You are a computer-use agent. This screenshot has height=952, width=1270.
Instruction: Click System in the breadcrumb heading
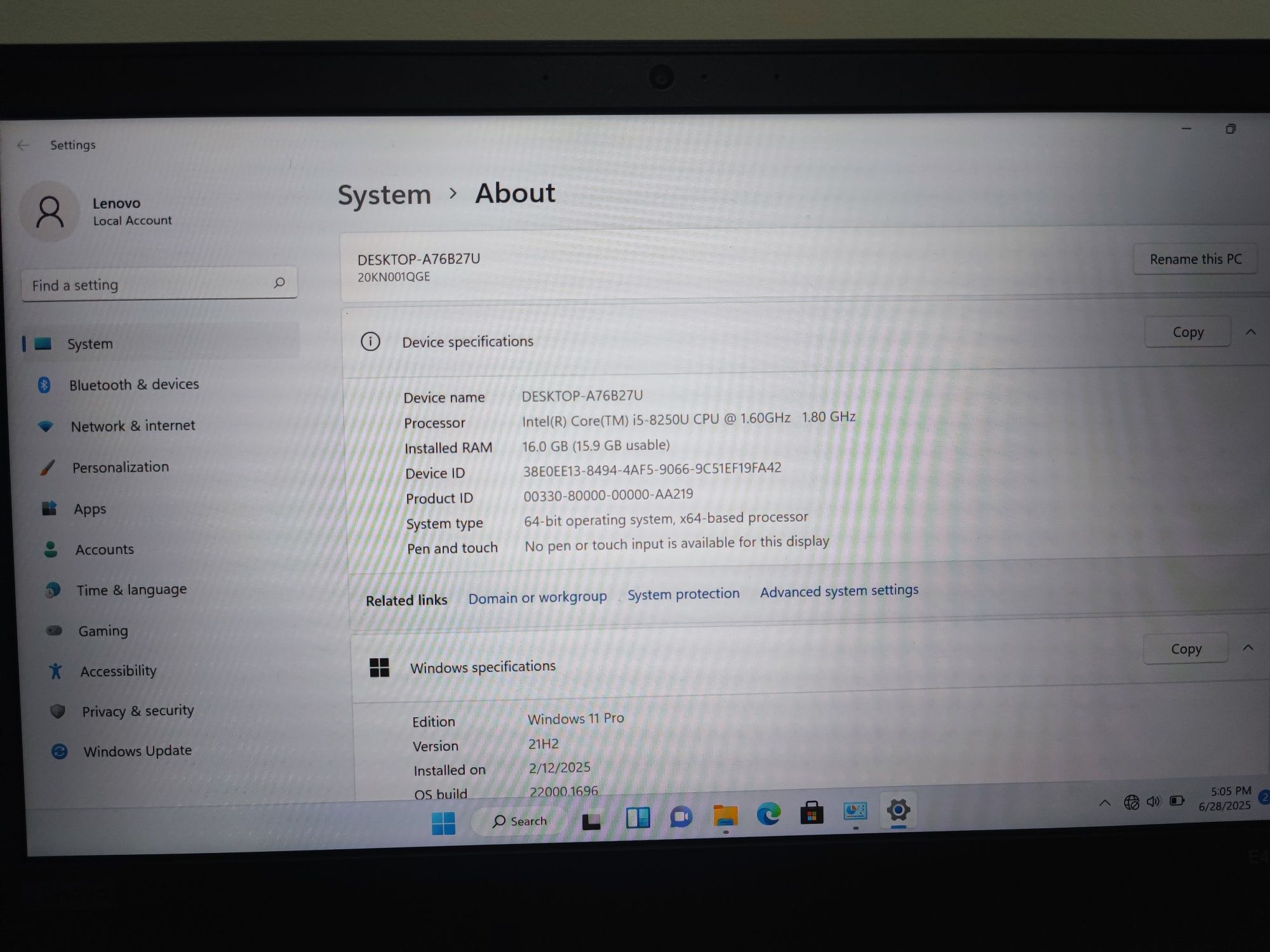(x=384, y=194)
